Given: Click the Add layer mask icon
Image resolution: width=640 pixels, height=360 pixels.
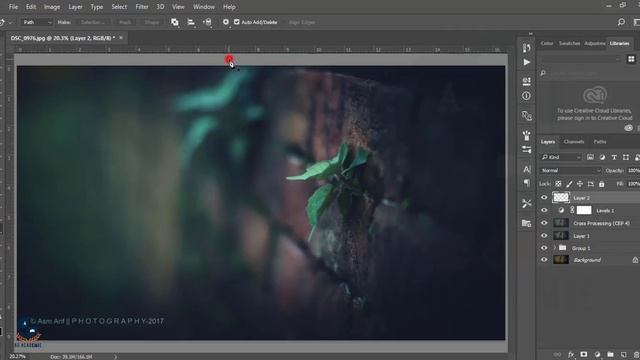Looking at the screenshot, I should tap(584, 355).
